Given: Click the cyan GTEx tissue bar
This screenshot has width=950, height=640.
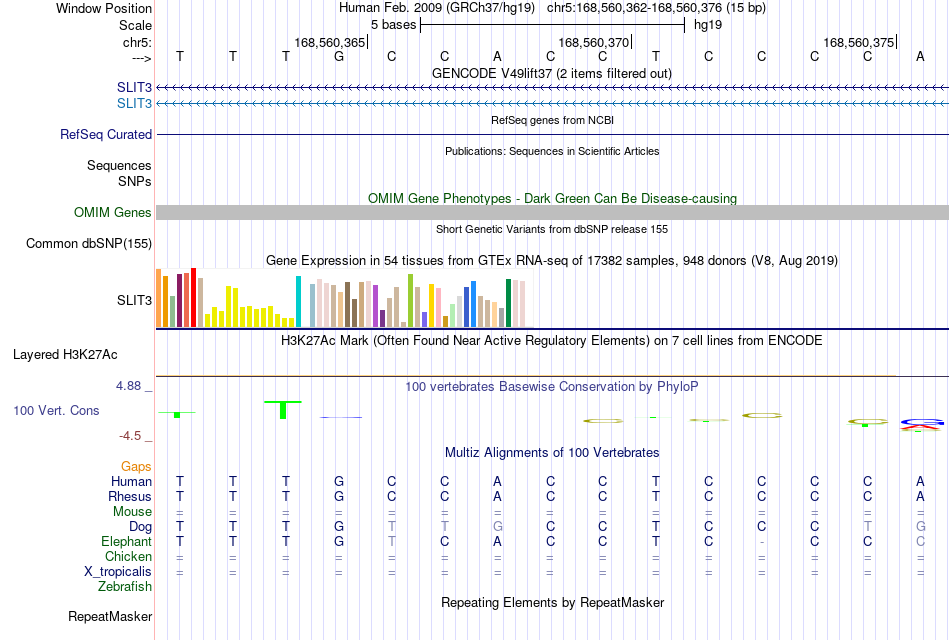Looking at the screenshot, I should coord(298,301).
